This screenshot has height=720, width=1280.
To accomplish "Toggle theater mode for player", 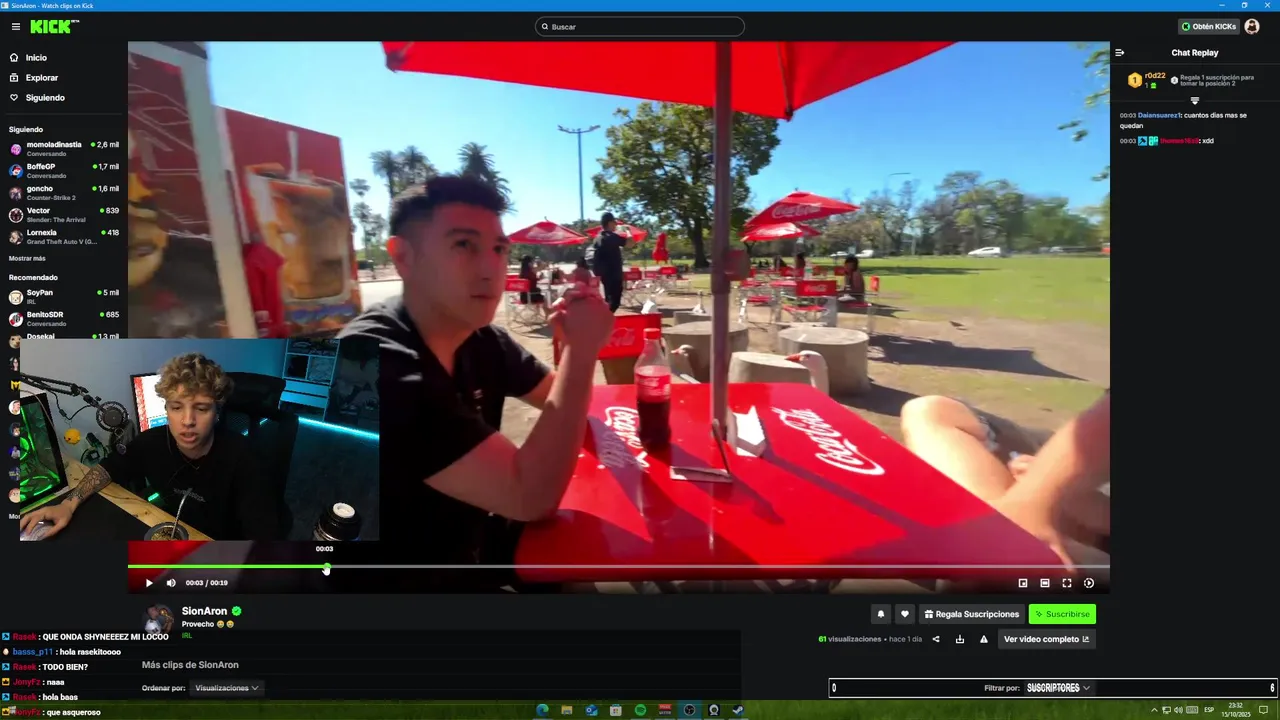I will (1045, 583).
